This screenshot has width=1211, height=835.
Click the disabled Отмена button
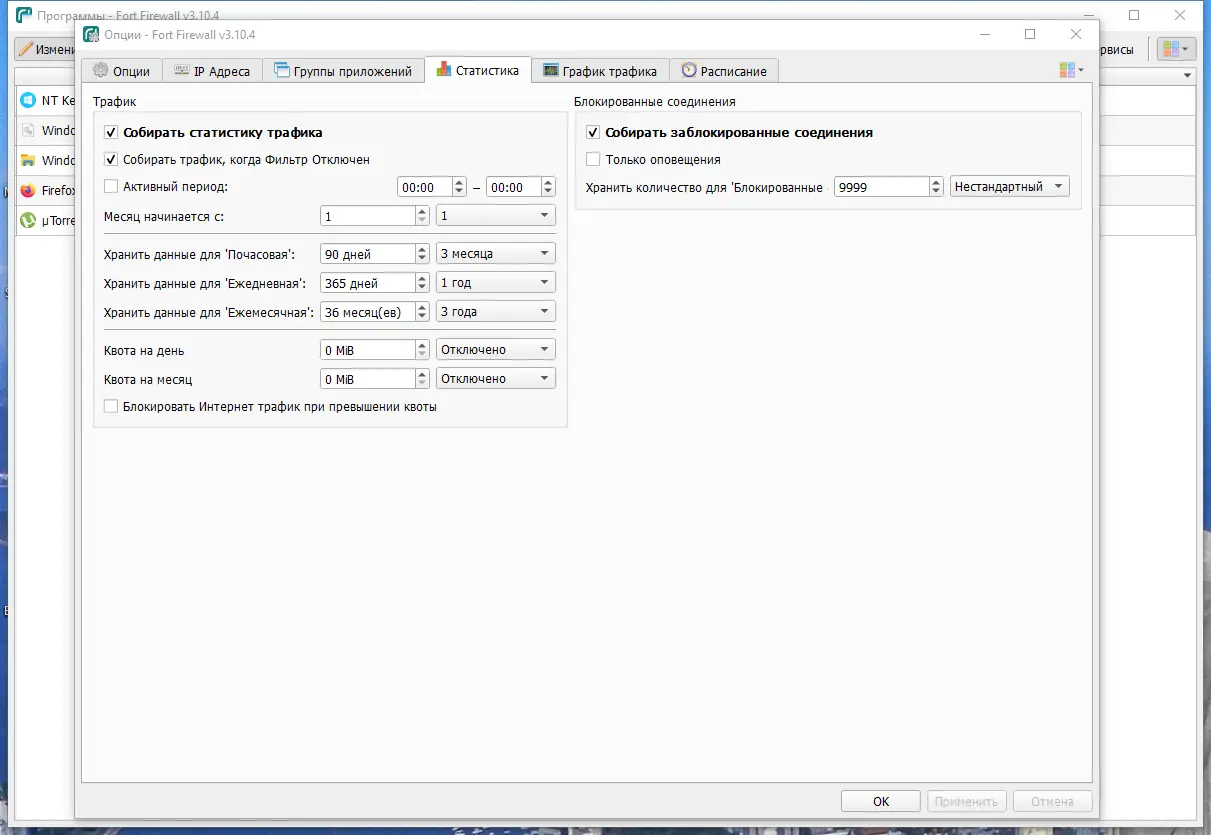pos(1052,801)
